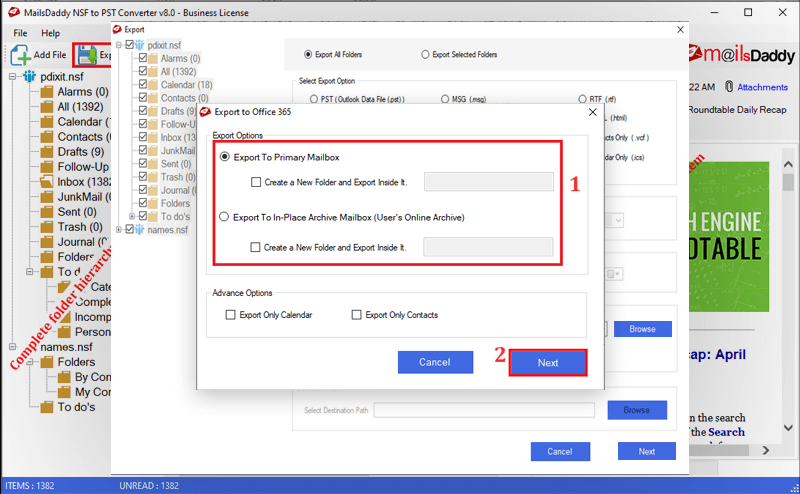Open the Attachments paperclip icon
800x494 pixels.
[729, 87]
